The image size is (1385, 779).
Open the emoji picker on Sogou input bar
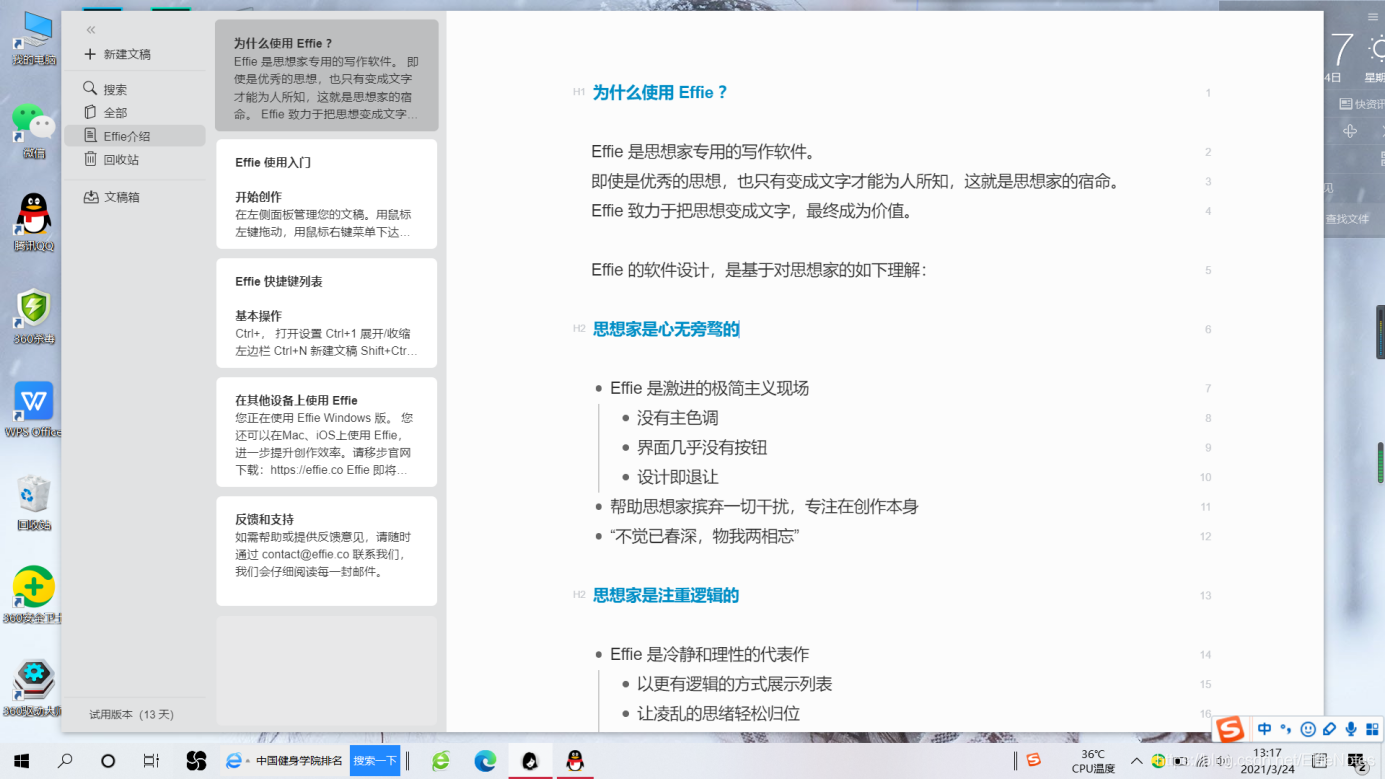(x=1308, y=730)
